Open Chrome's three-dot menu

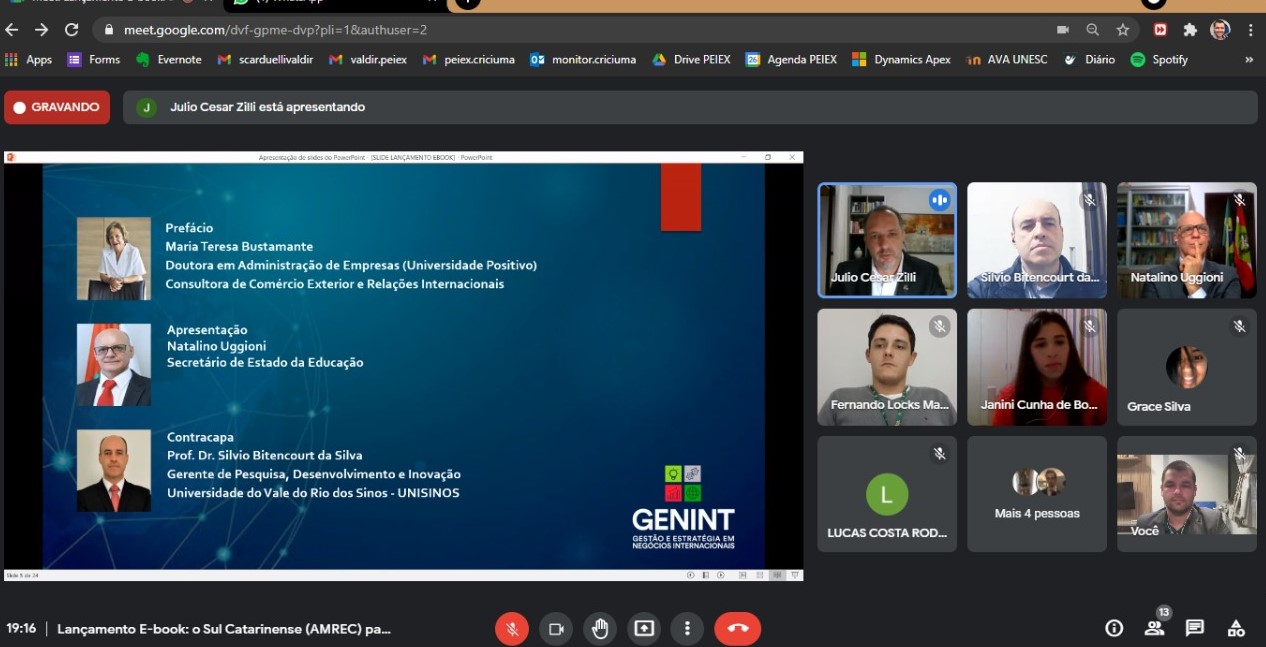click(1251, 30)
